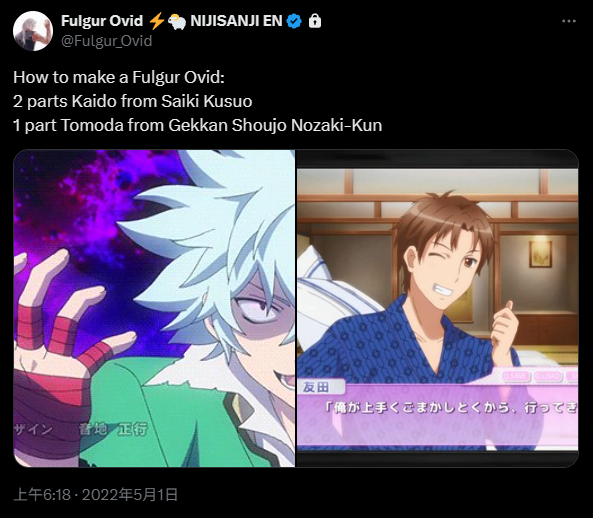Viewport: 593px width, 518px height.
Task: Open the Tomoda visual novel image
Action: [x=437, y=308]
